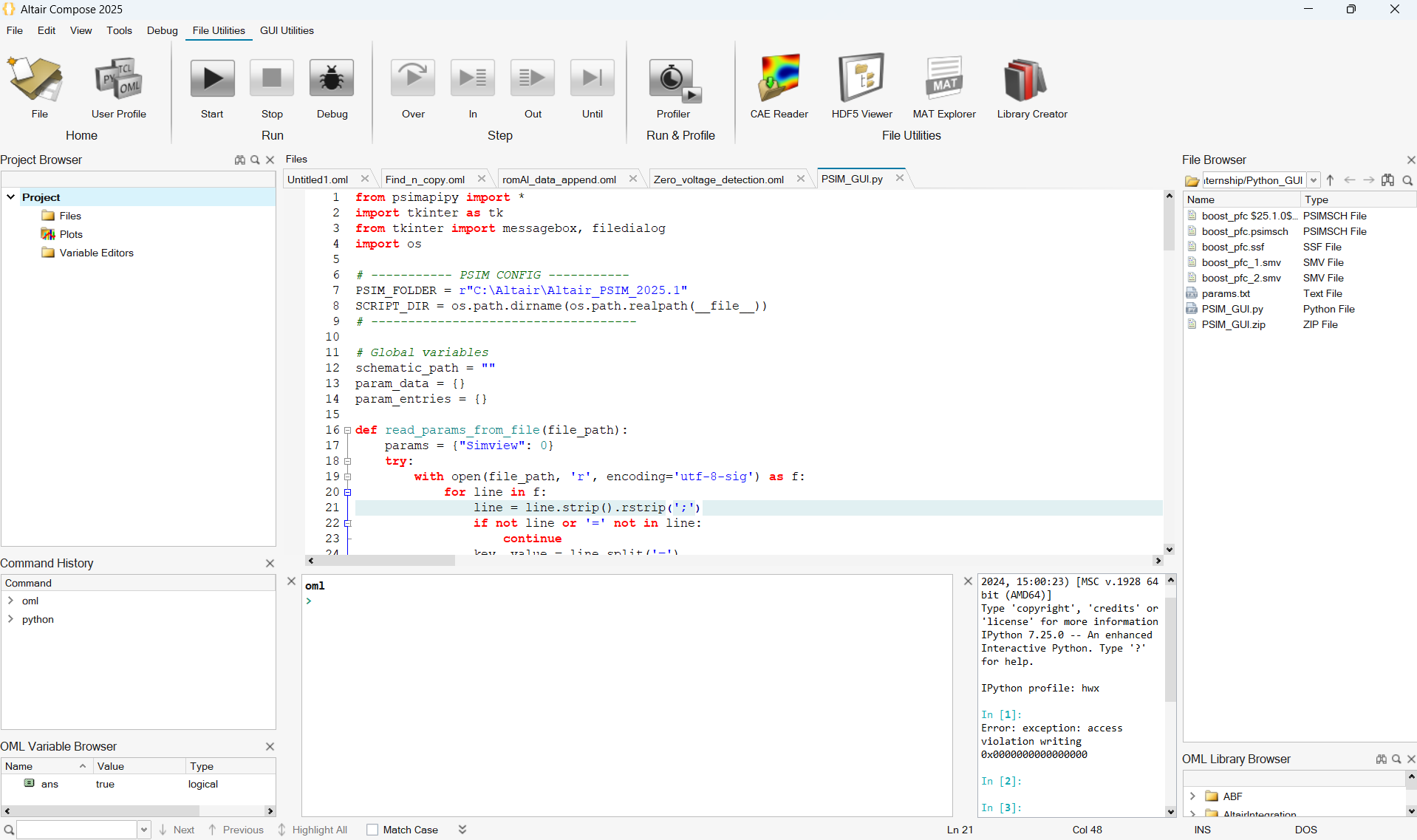
Task: Click the Step Until icon
Action: click(x=593, y=78)
